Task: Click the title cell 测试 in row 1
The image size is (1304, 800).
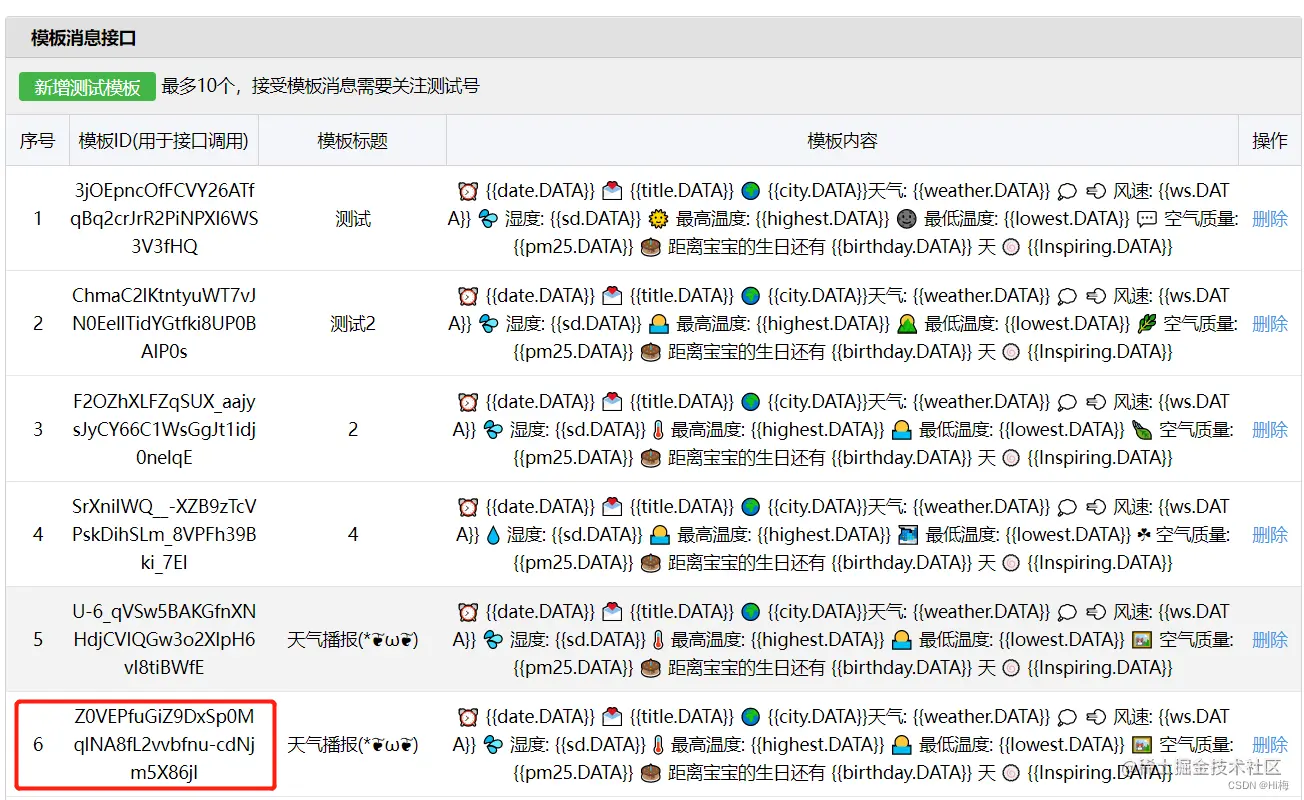Action: (353, 219)
